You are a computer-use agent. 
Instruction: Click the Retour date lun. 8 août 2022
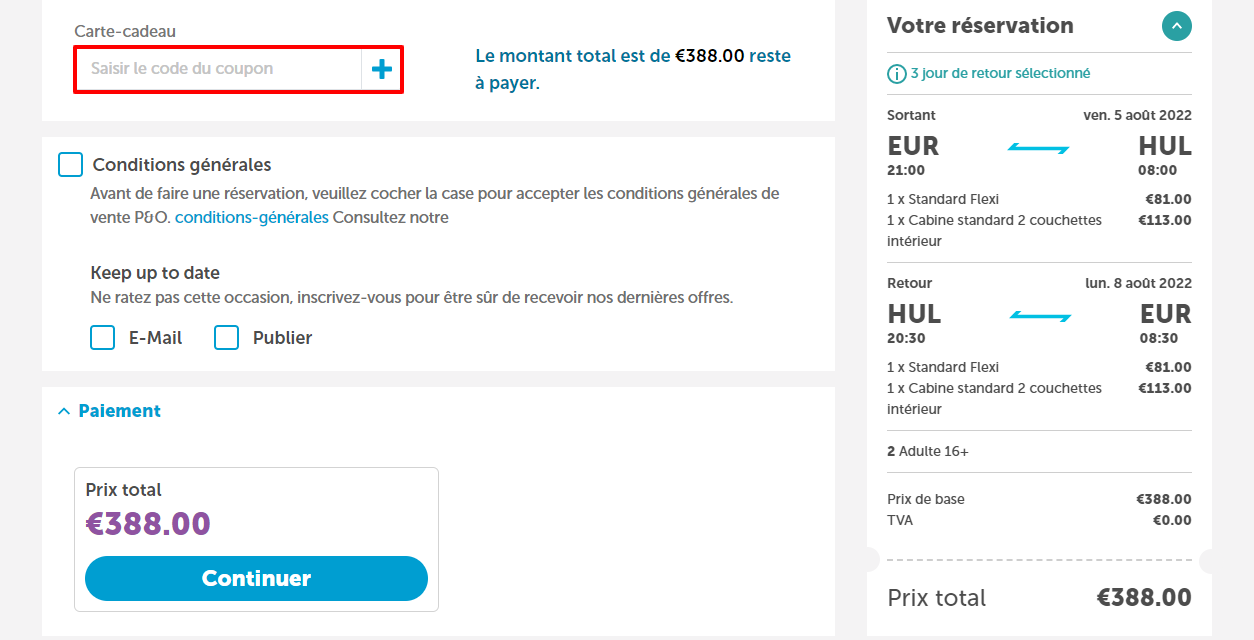tap(1138, 284)
